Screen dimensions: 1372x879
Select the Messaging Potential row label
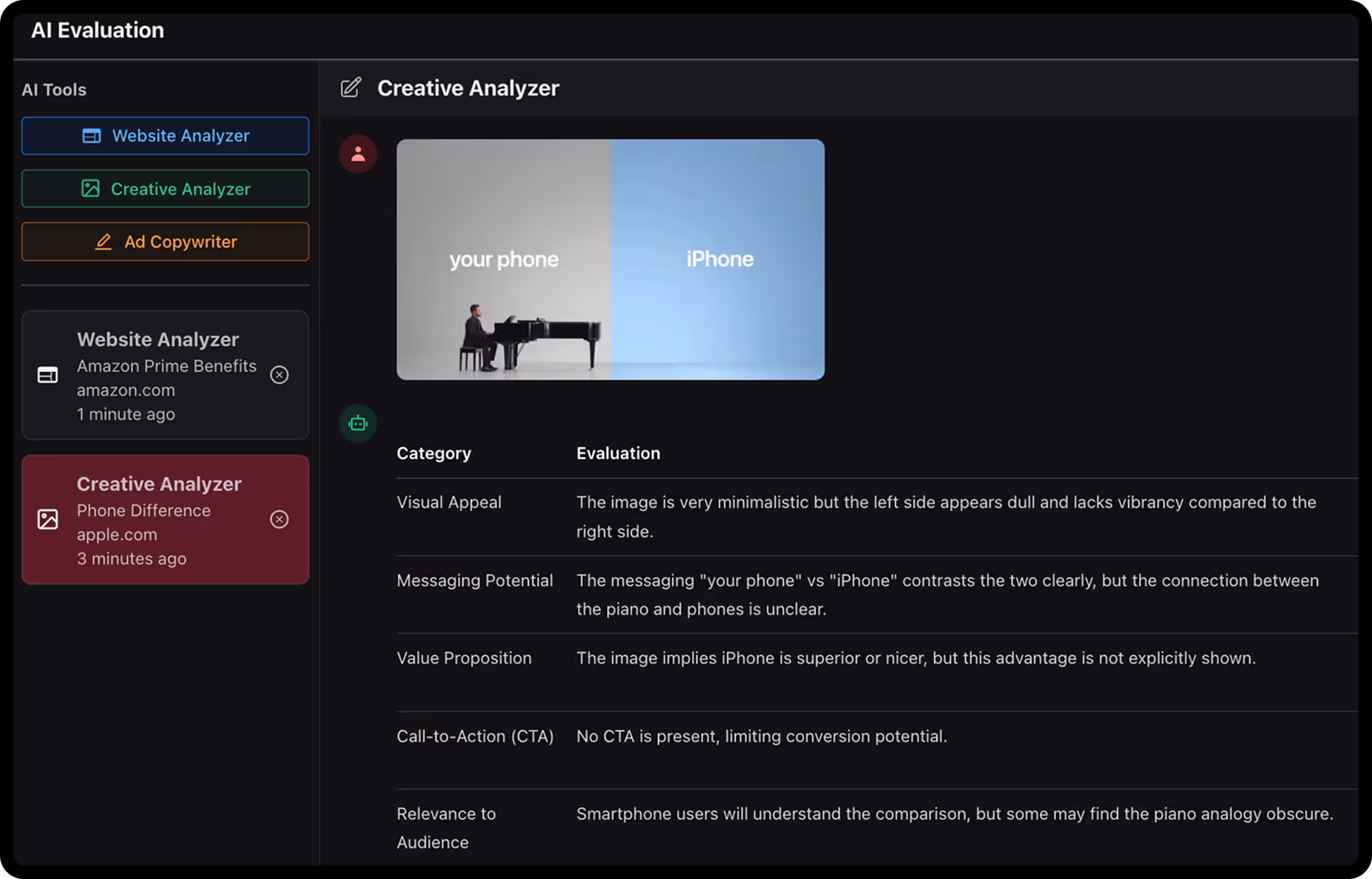475,581
